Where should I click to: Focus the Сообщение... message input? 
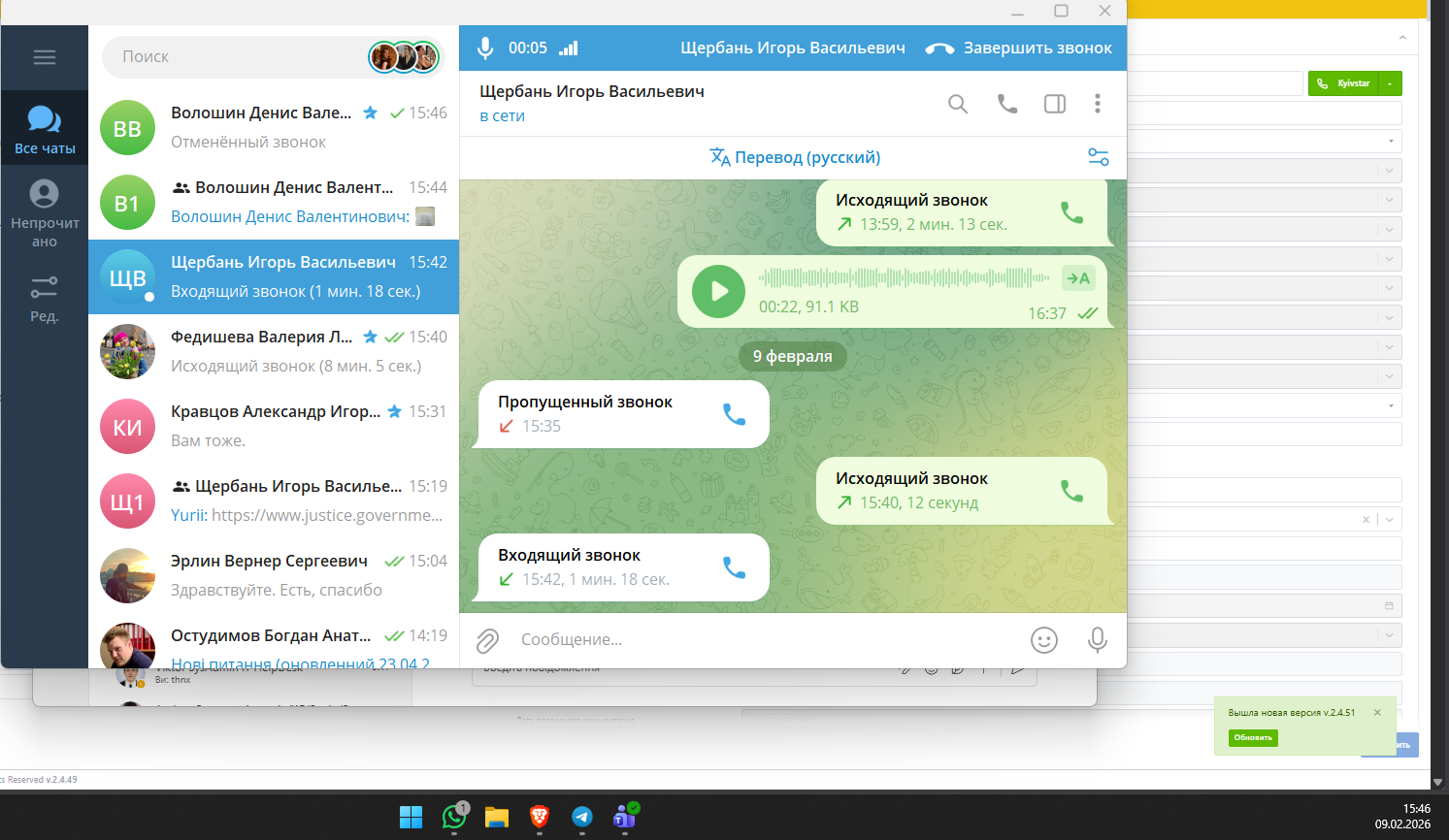coord(767,640)
